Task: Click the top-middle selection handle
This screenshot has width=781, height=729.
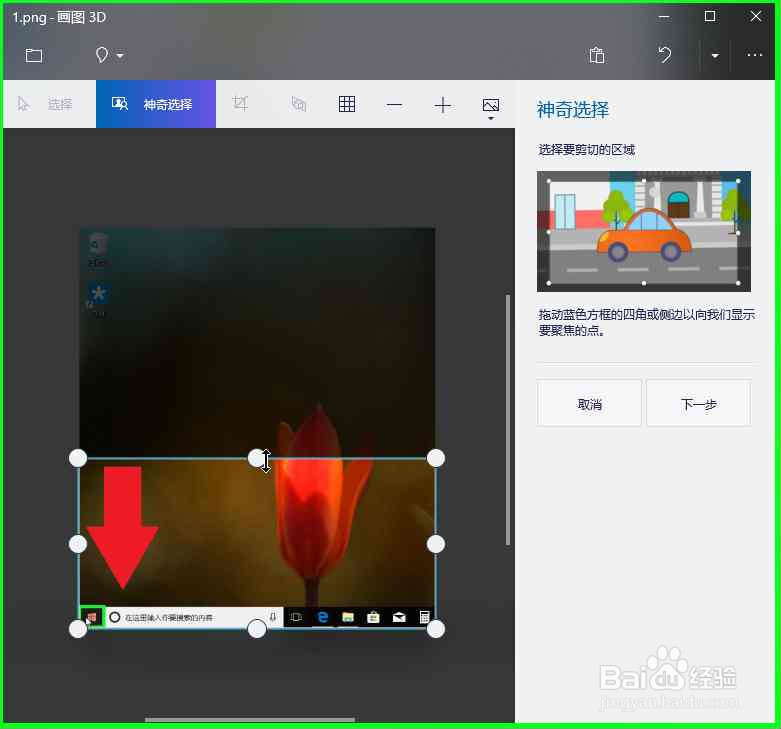Action: point(257,458)
